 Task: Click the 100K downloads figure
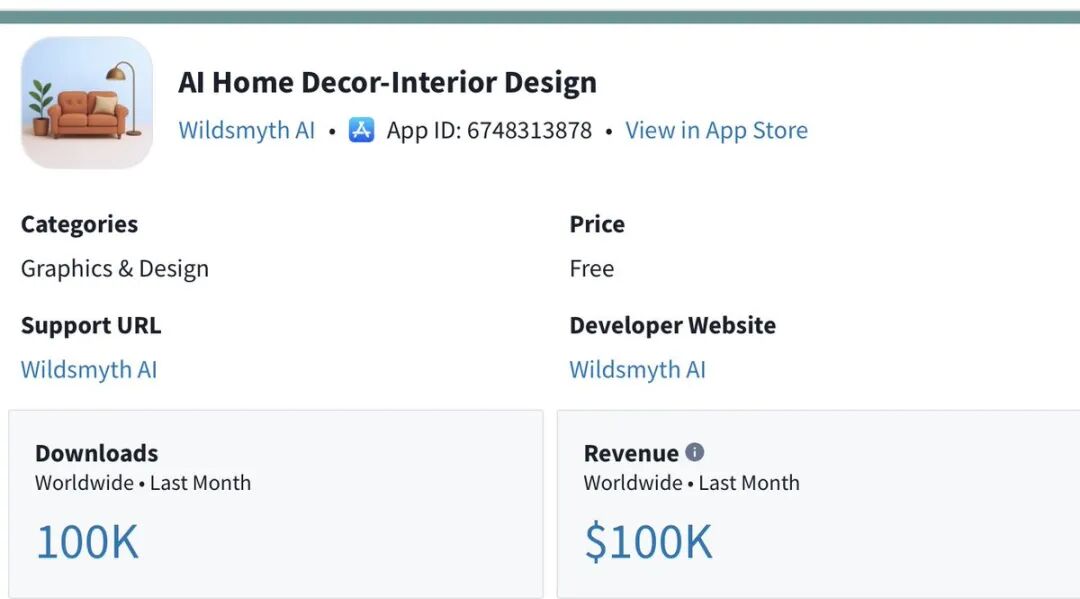point(87,541)
